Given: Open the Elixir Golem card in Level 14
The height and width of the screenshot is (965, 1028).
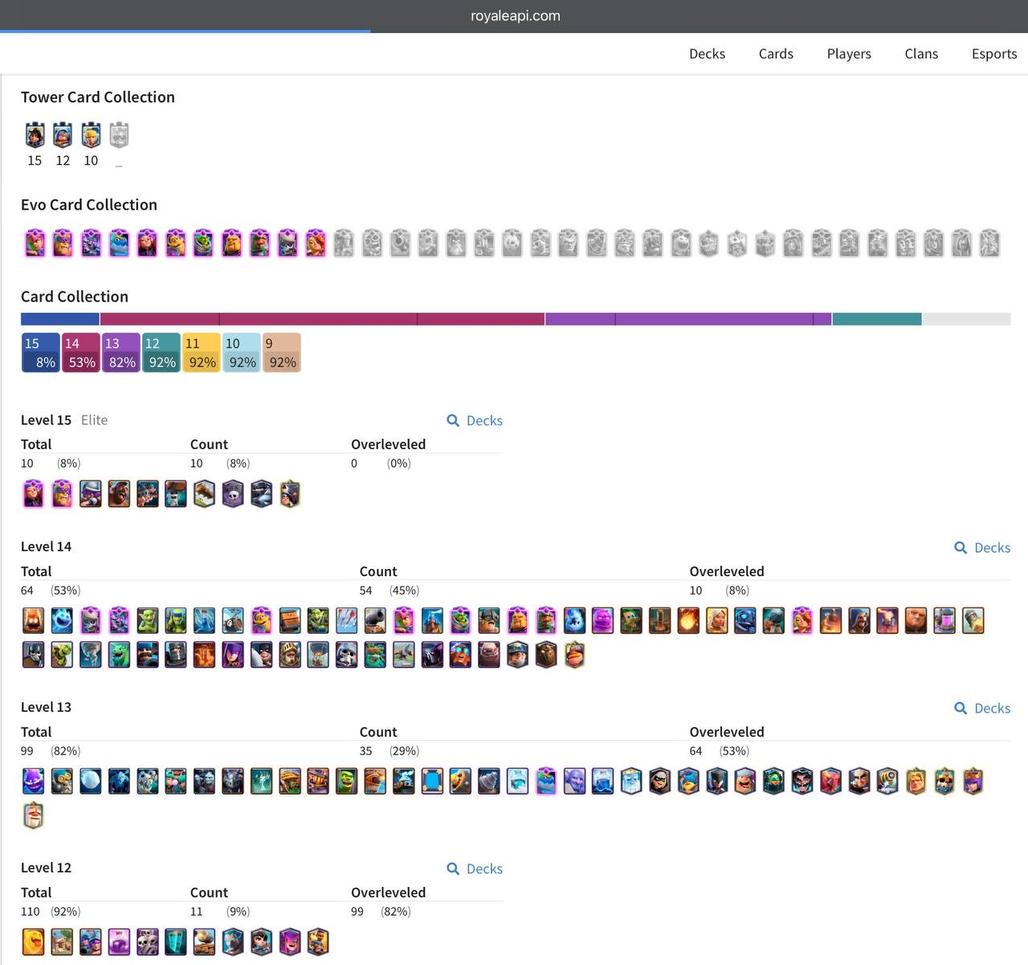Looking at the screenshot, I should (x=603, y=620).
